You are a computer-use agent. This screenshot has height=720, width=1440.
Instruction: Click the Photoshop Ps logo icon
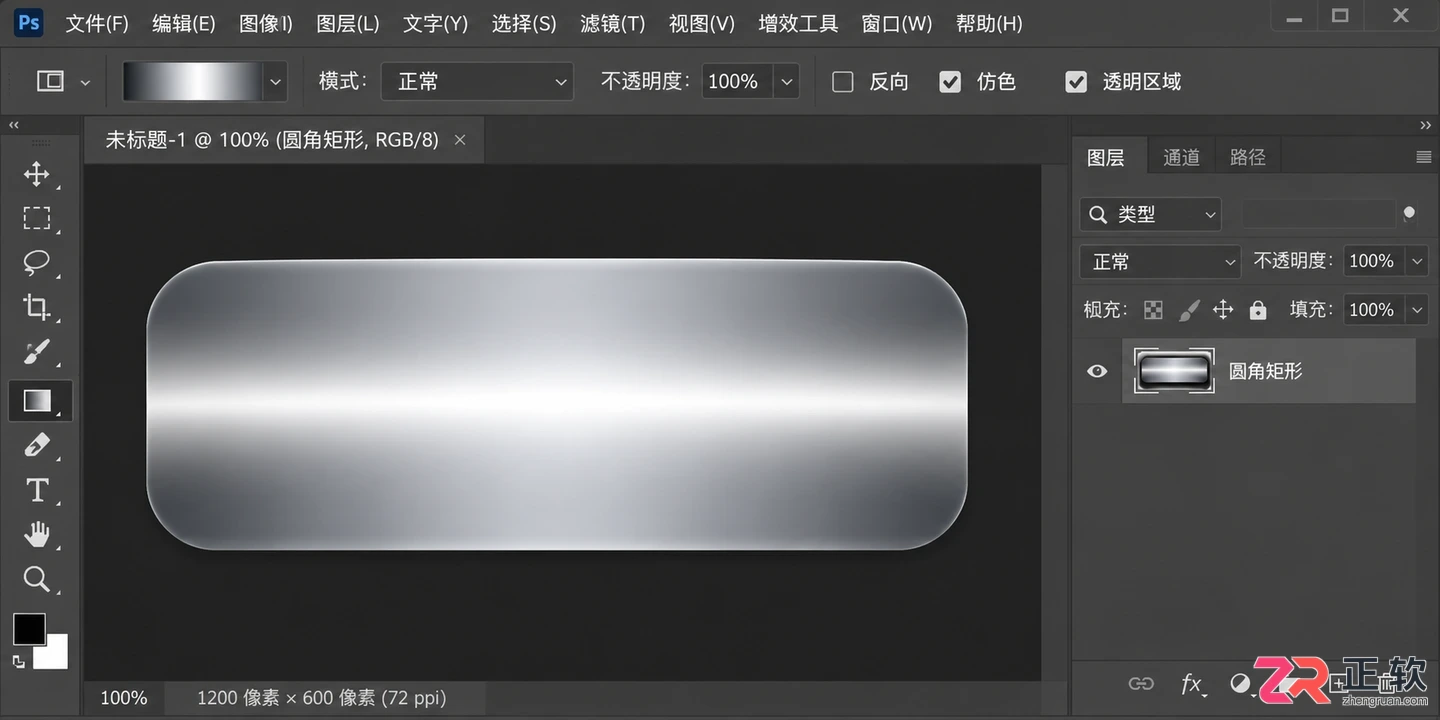point(29,22)
